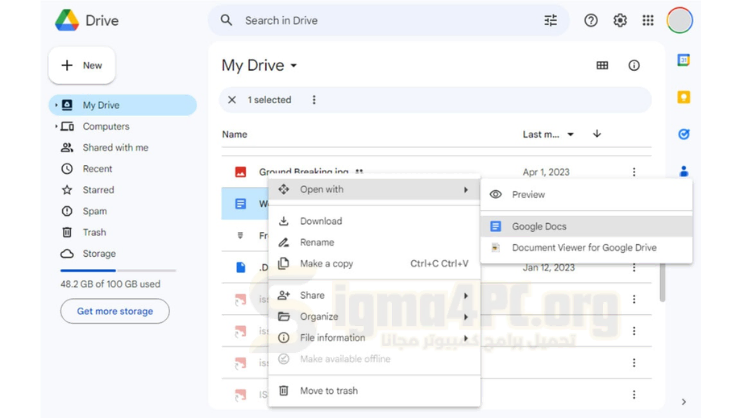
Task: Open the My Drive title dropdown
Action: click(x=294, y=65)
